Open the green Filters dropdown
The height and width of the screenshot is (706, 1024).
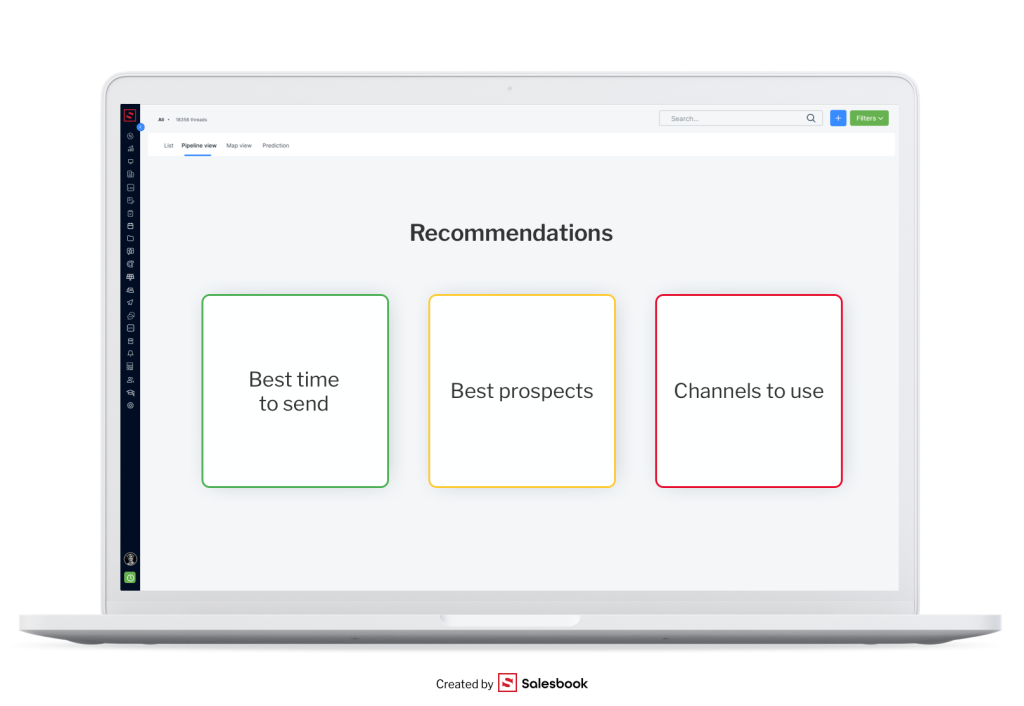(x=868, y=118)
